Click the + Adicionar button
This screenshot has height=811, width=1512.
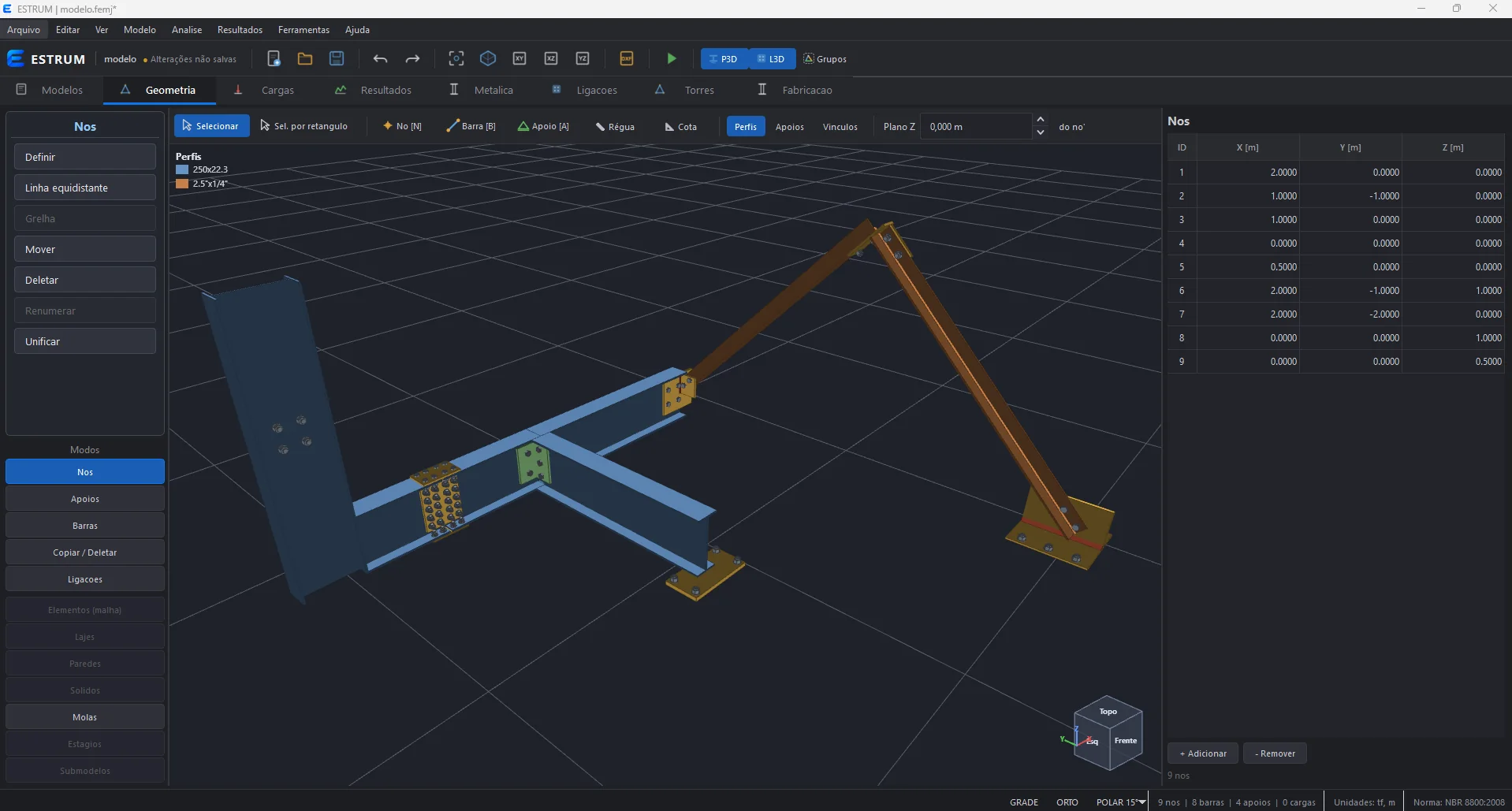click(x=1203, y=753)
